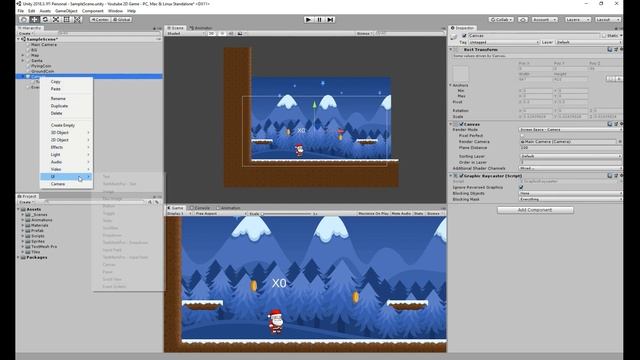Switch to the Console tab
The image size is (640, 360).
(200, 208)
